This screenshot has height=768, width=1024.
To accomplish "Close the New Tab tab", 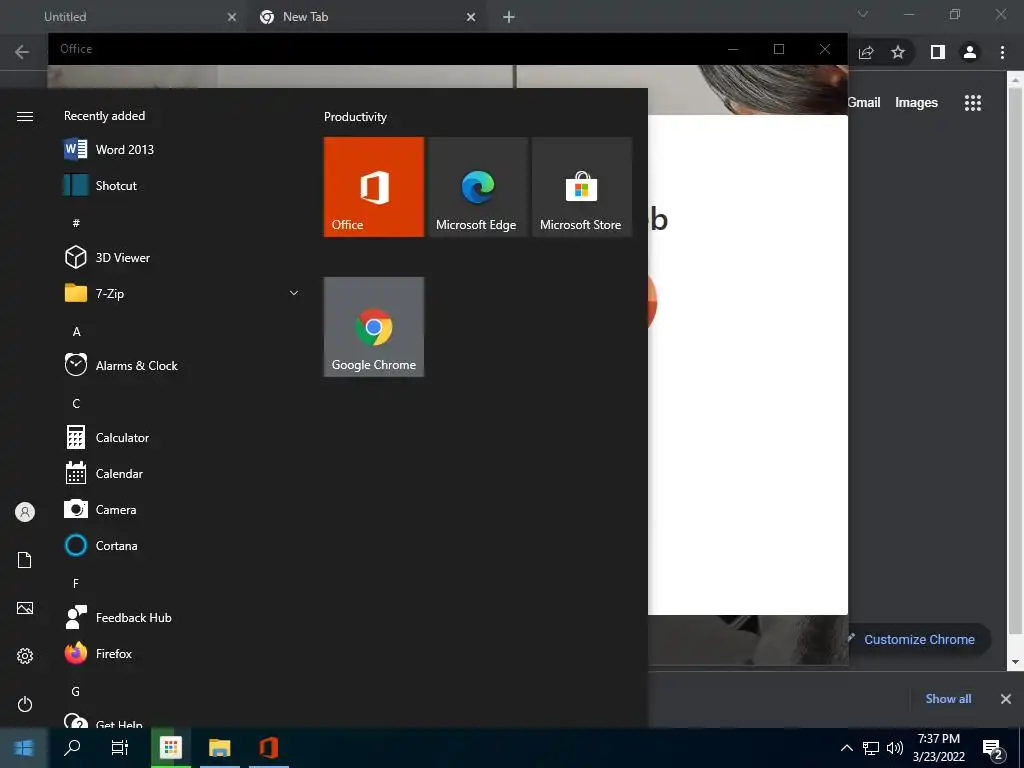I will tap(471, 17).
